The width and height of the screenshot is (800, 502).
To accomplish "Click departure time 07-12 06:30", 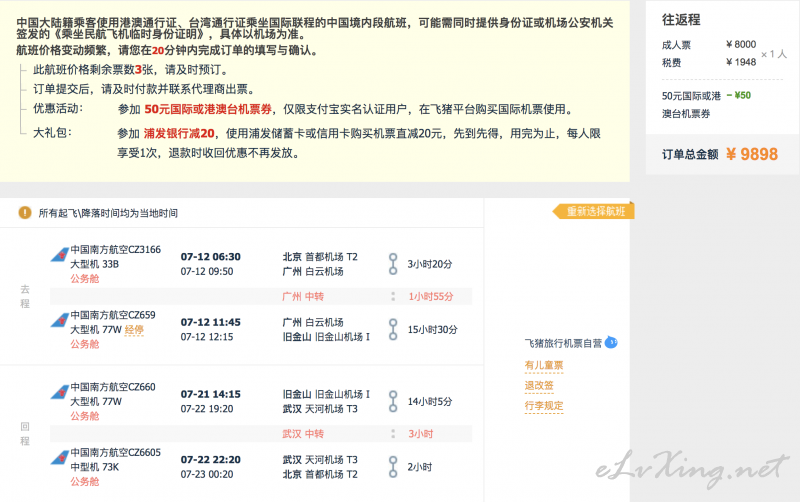I will tap(211, 257).
